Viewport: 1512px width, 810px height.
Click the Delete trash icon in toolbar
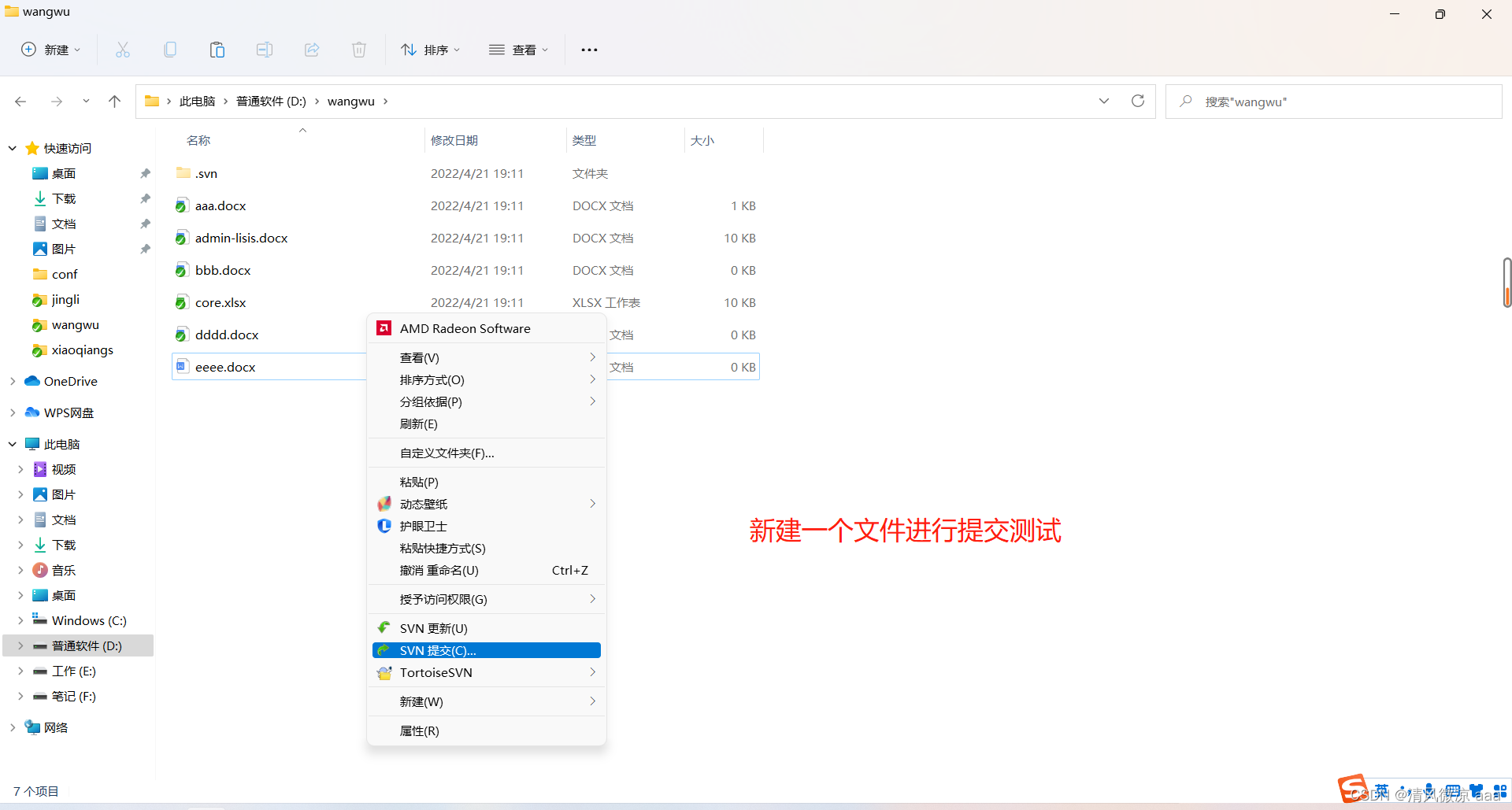tap(359, 50)
